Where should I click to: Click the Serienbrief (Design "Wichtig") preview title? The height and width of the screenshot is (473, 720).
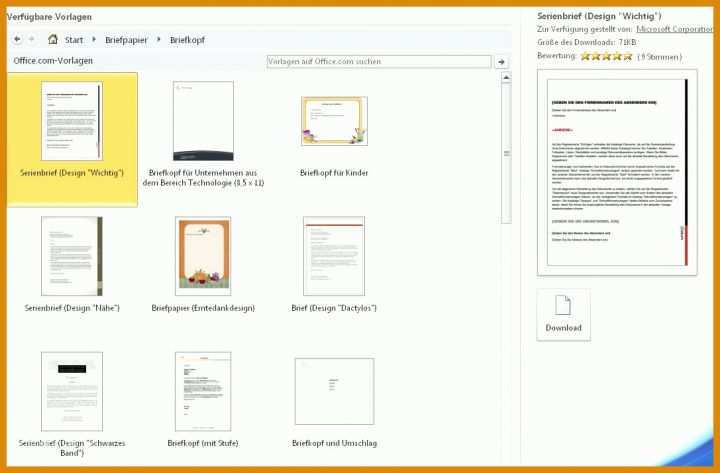pos(599,16)
